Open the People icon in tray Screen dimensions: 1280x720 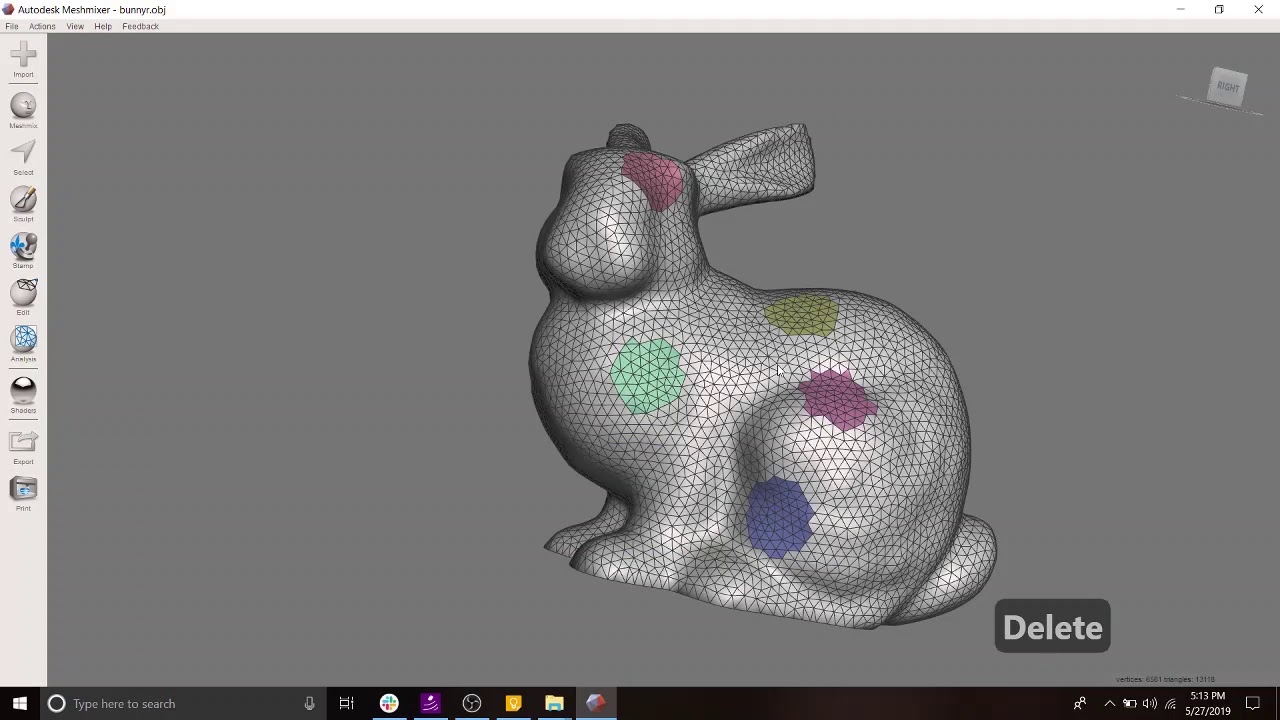click(1080, 704)
